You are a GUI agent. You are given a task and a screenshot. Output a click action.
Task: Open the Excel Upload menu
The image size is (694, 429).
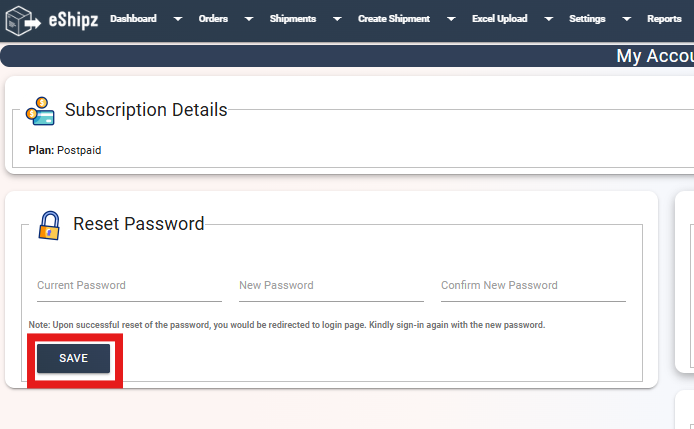point(499,19)
